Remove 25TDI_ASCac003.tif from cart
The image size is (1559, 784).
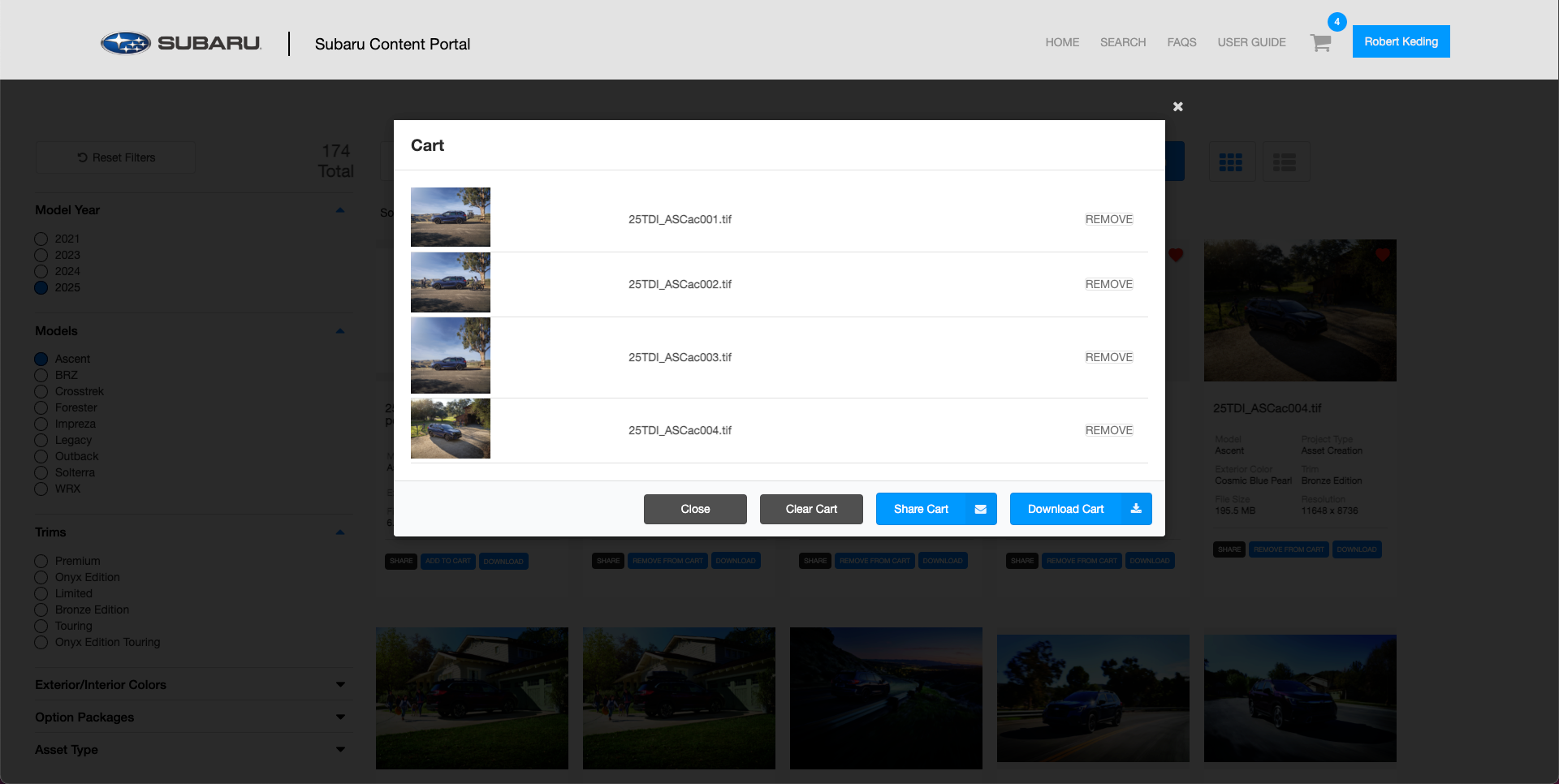pyautogui.click(x=1109, y=357)
